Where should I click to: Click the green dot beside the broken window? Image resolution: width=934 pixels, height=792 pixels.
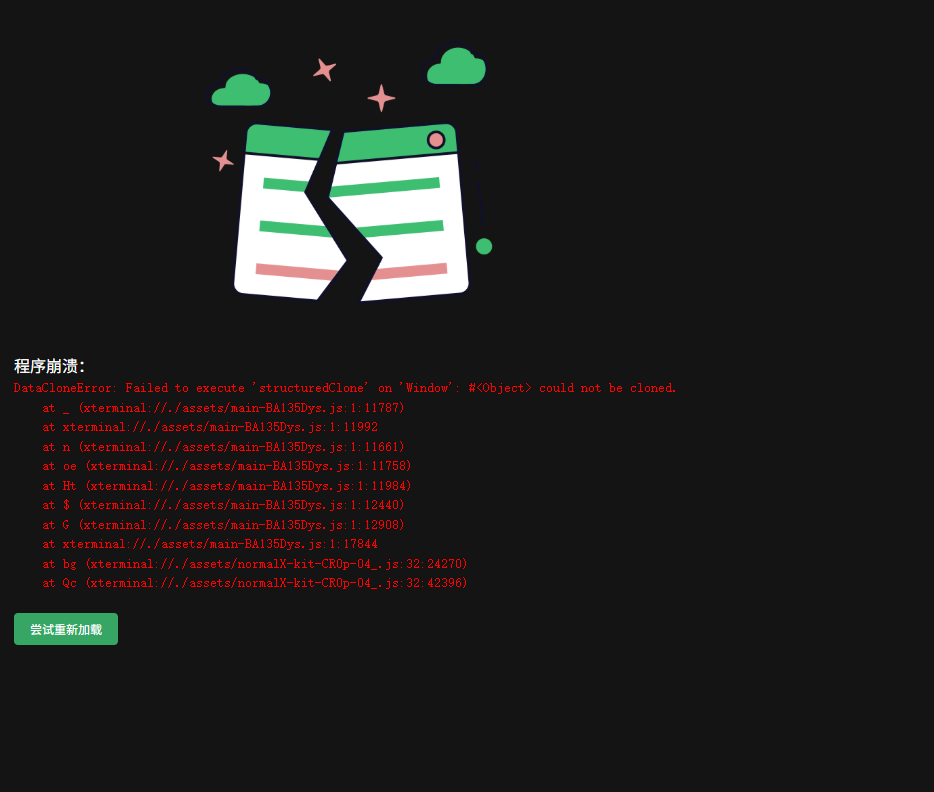[484, 246]
